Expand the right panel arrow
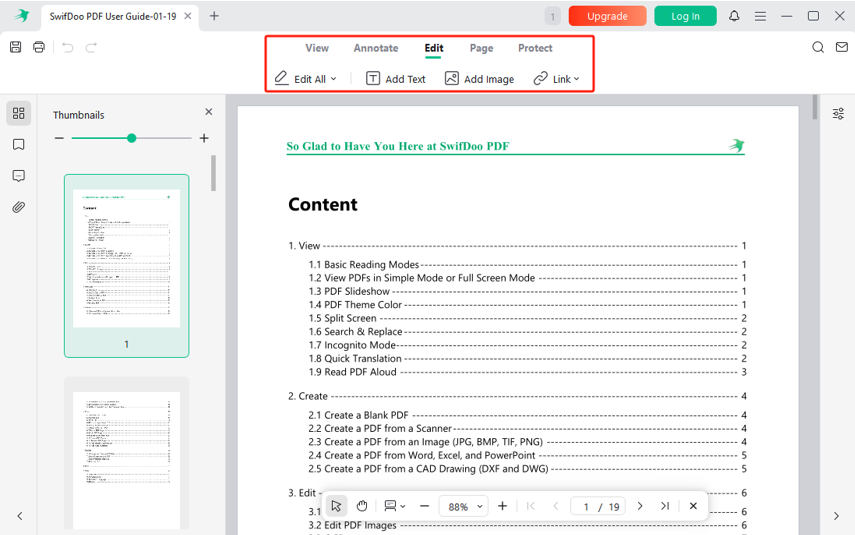Image resolution: width=855 pixels, height=535 pixels. (836, 516)
